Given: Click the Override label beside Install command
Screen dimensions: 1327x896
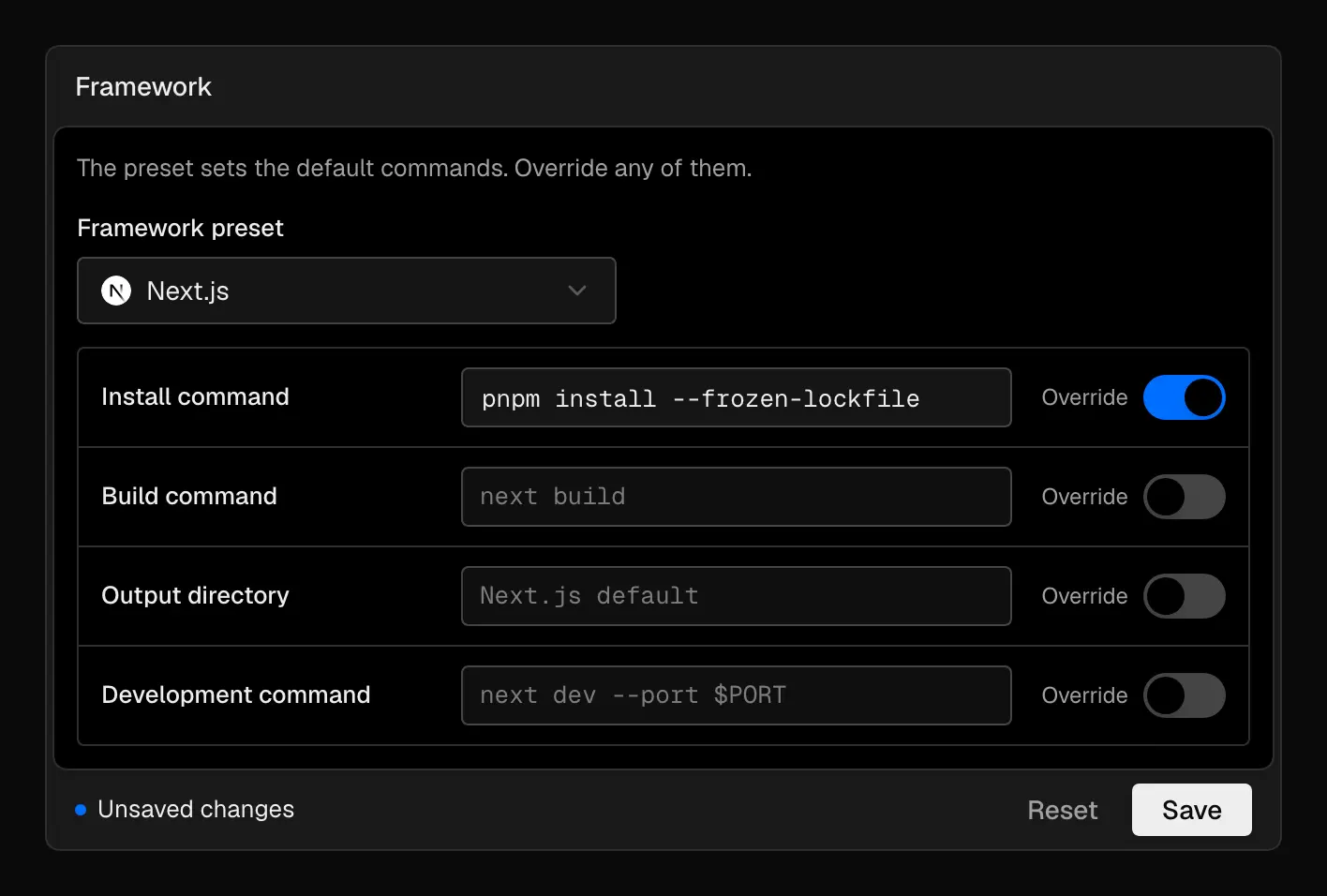Looking at the screenshot, I should [1084, 397].
